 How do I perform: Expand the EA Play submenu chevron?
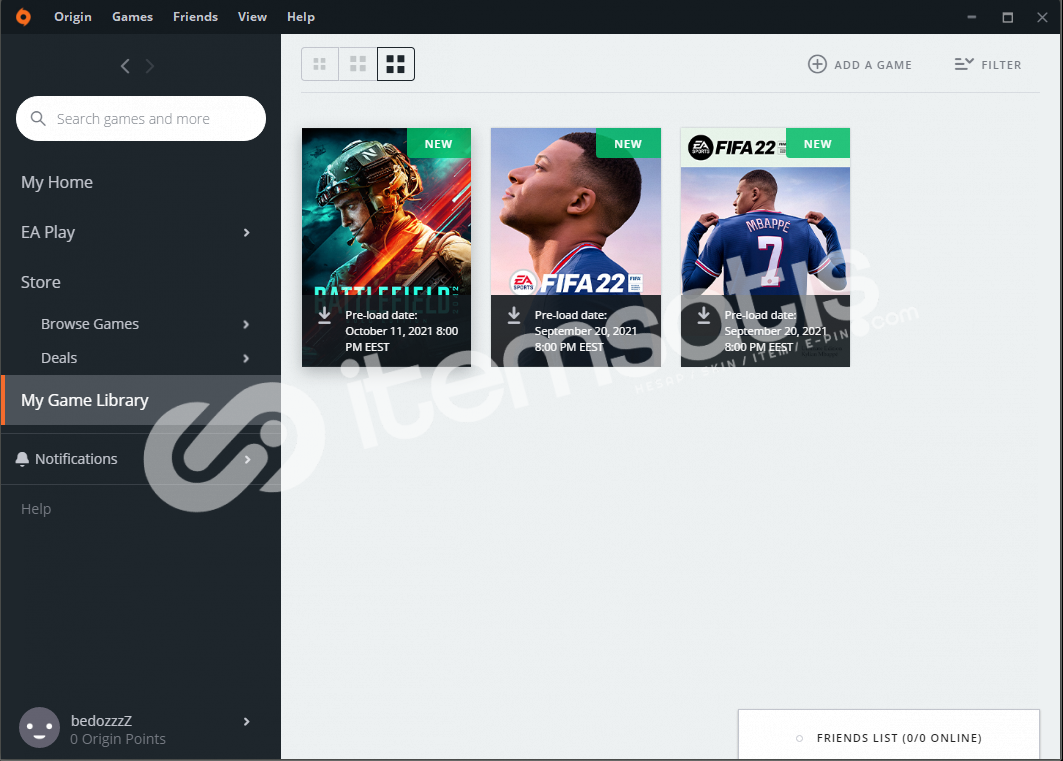tap(246, 232)
